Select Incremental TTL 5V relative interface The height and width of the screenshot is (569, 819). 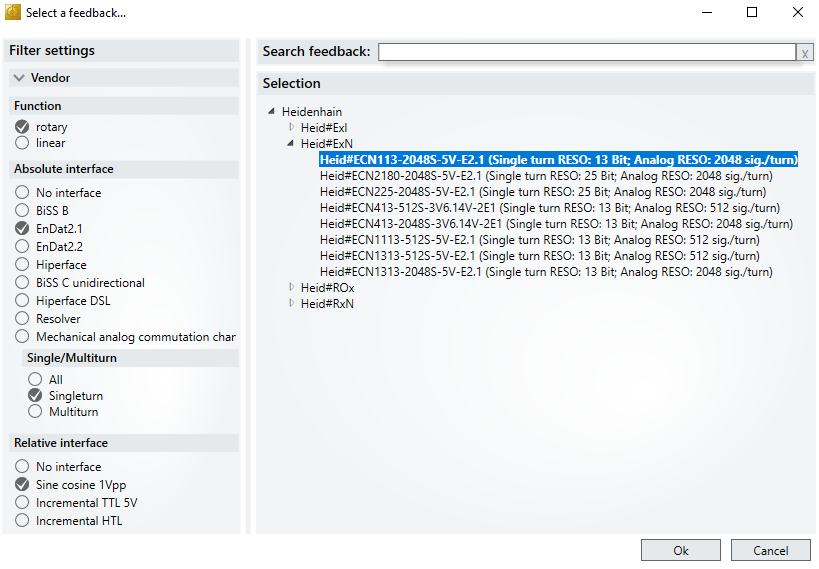[x=22, y=503]
